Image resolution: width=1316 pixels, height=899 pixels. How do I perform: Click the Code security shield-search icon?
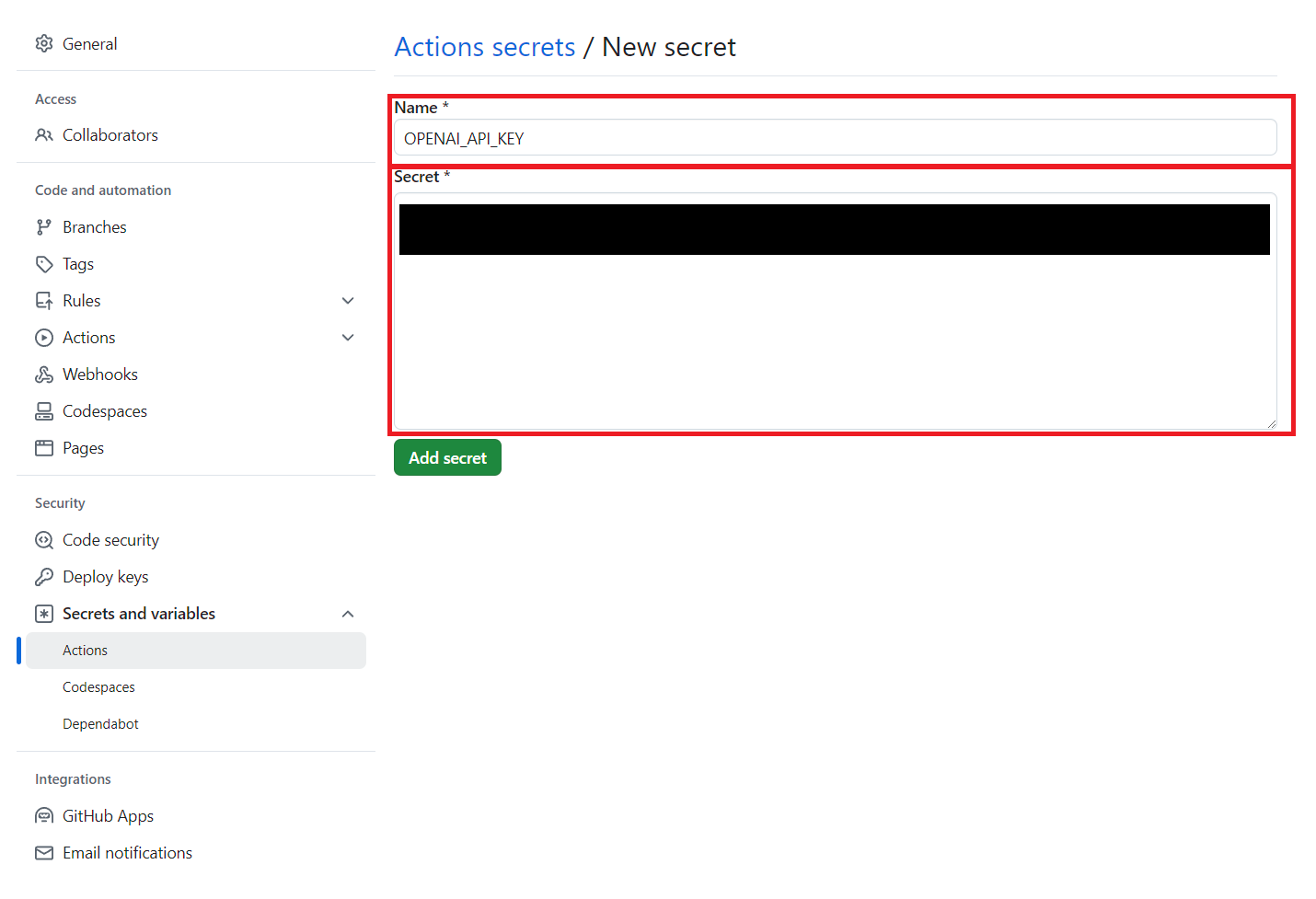[x=44, y=540]
